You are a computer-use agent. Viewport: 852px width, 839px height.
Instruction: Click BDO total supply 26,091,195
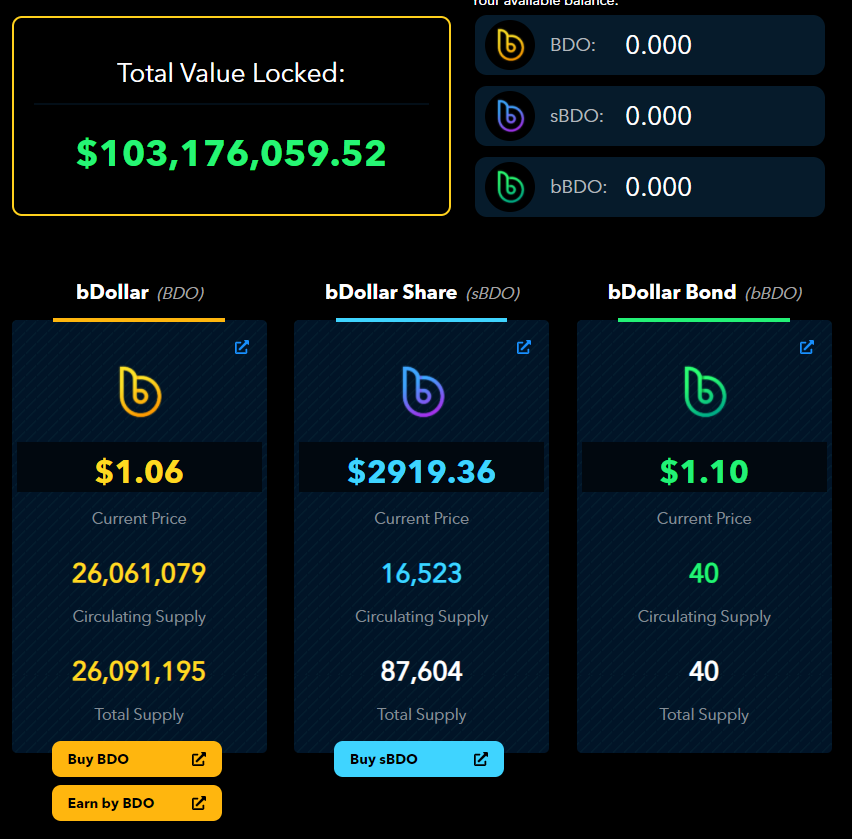coord(139,671)
